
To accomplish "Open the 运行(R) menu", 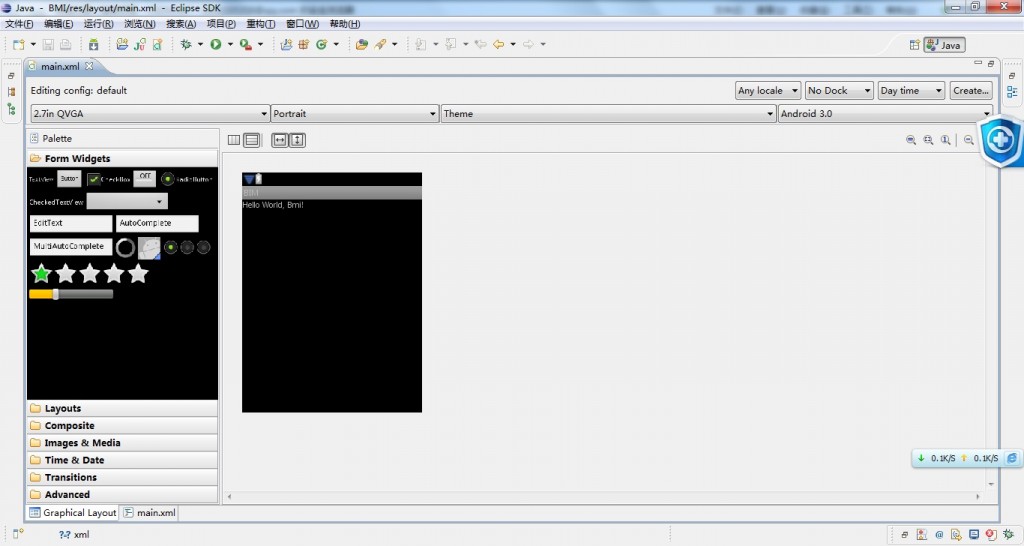I will click(x=98, y=24).
